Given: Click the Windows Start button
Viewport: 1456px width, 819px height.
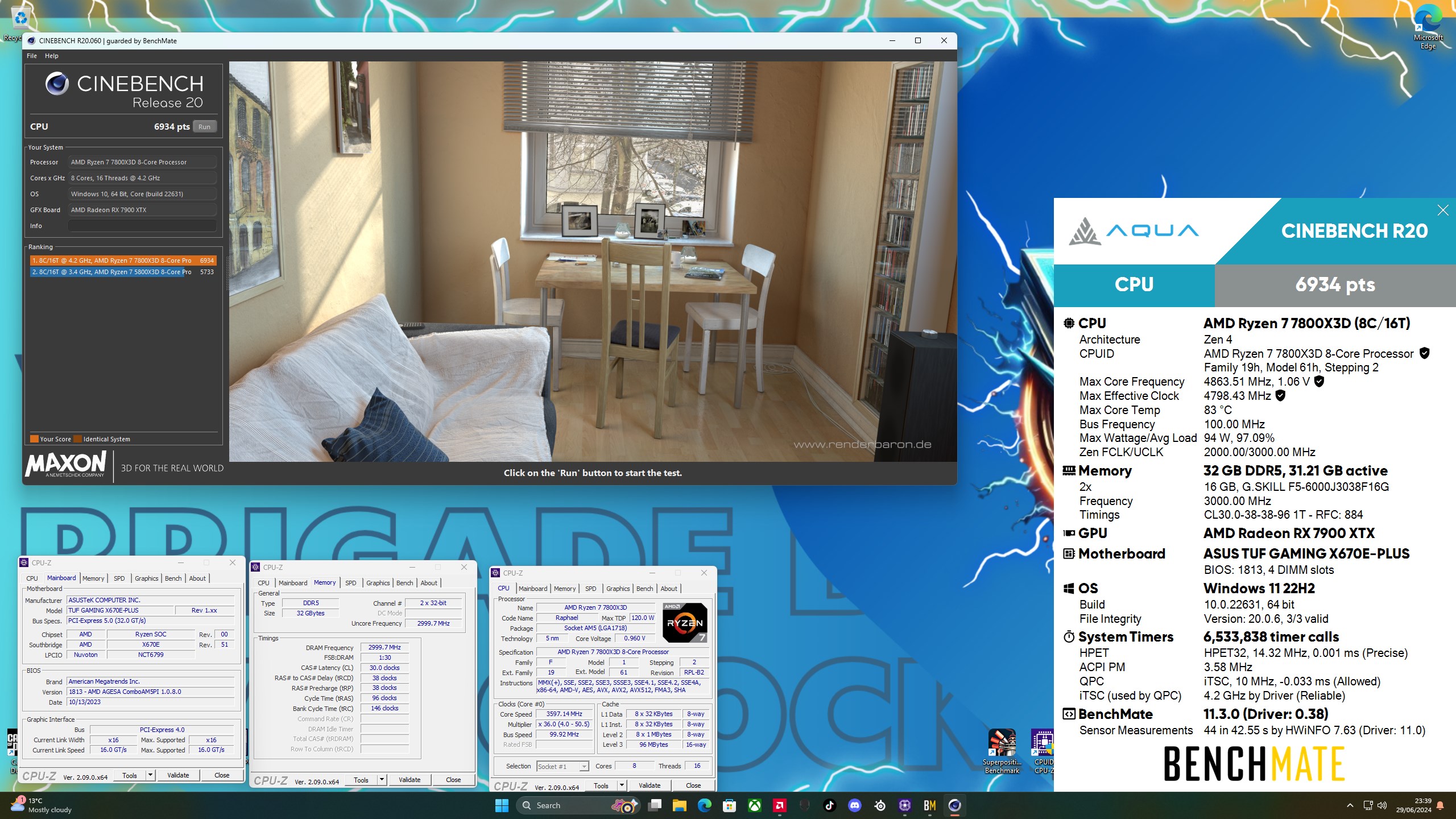Looking at the screenshot, I should [502, 805].
